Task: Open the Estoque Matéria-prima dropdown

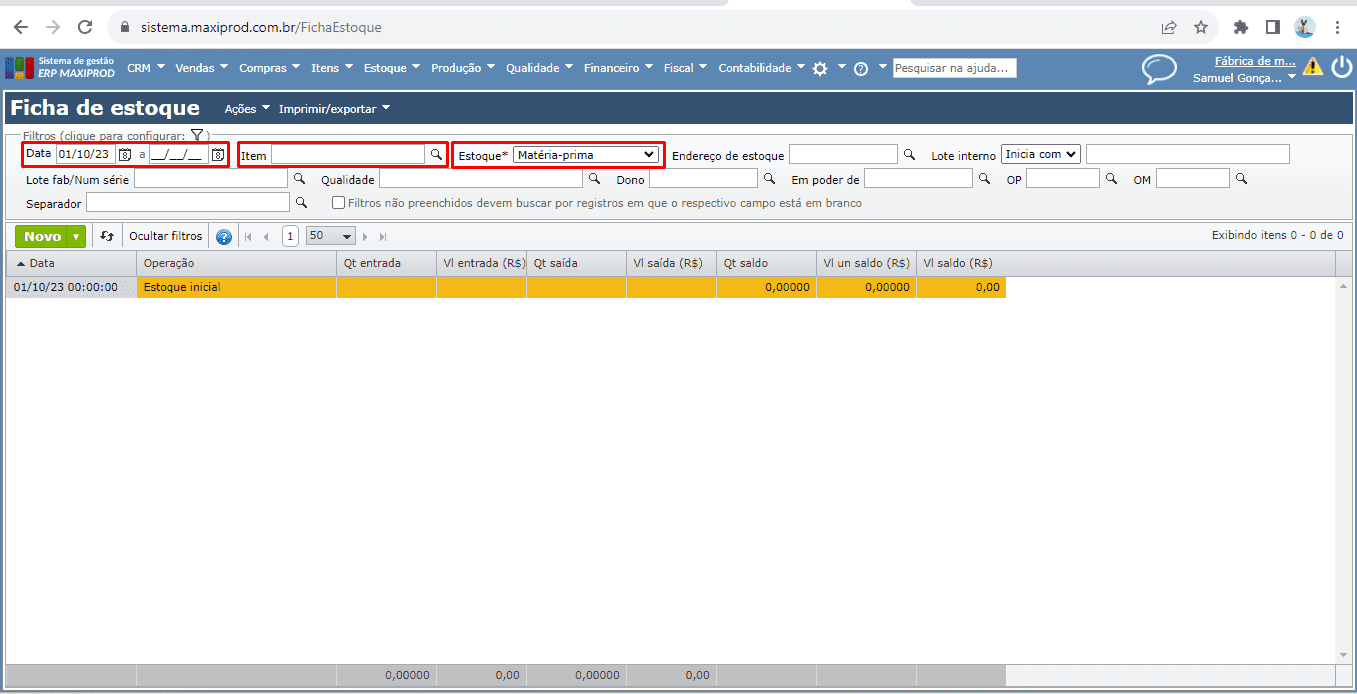Action: point(586,155)
